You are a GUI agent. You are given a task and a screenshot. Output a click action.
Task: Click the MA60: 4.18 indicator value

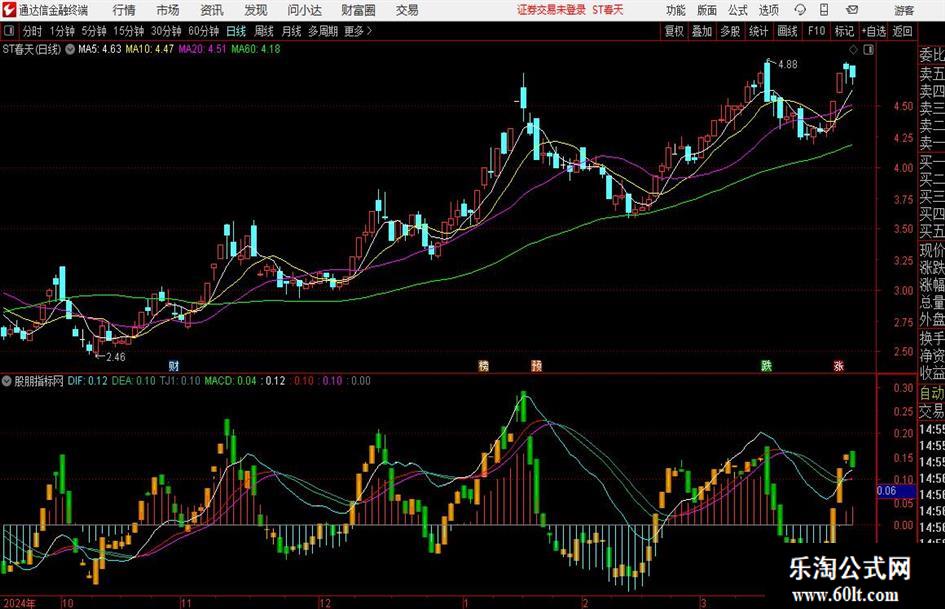(x=256, y=49)
